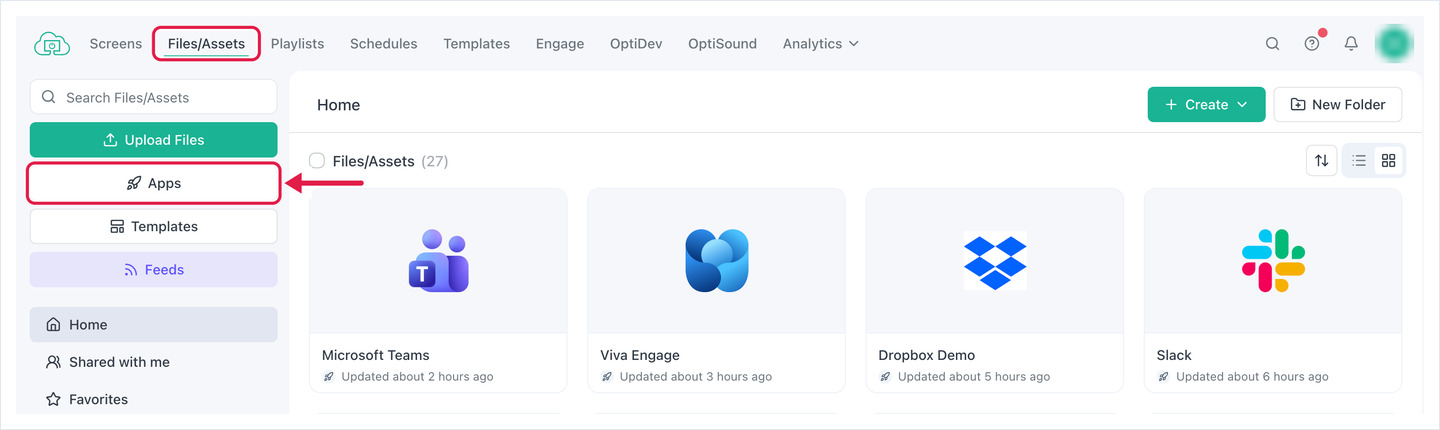Click the Apps button in sidebar

point(153,184)
